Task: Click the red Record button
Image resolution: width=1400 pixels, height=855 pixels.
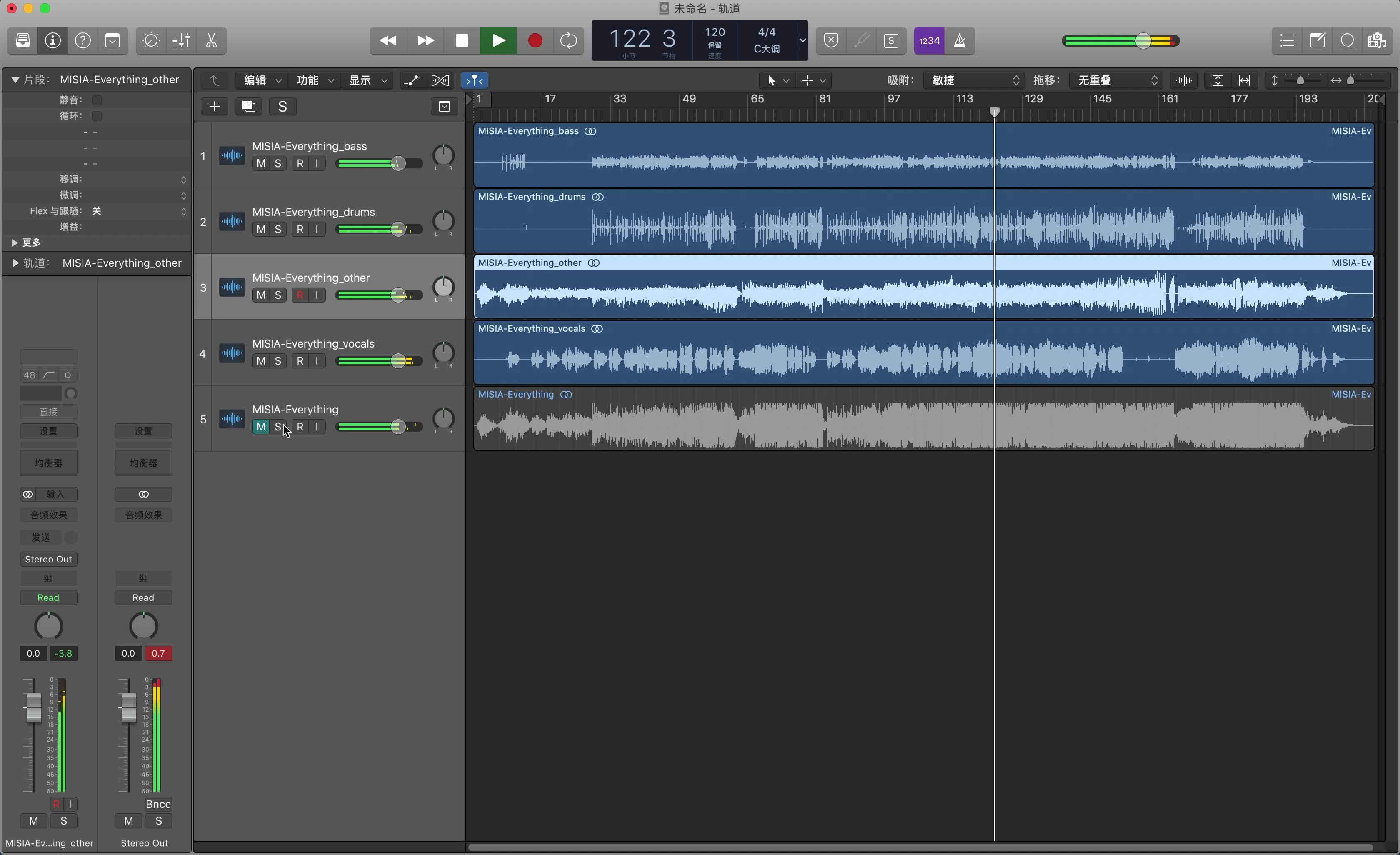Action: [535, 40]
